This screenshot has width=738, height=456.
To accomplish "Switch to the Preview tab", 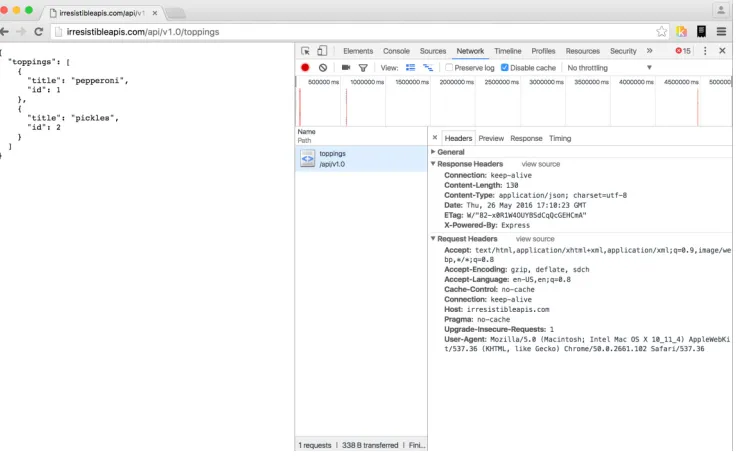I will coord(491,138).
